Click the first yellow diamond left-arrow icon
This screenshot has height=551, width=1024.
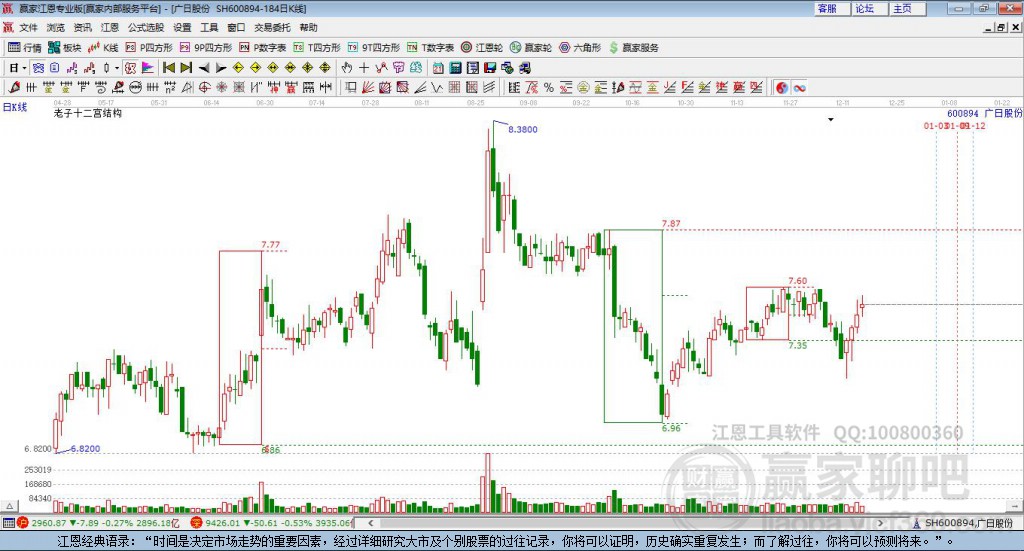coord(238,68)
